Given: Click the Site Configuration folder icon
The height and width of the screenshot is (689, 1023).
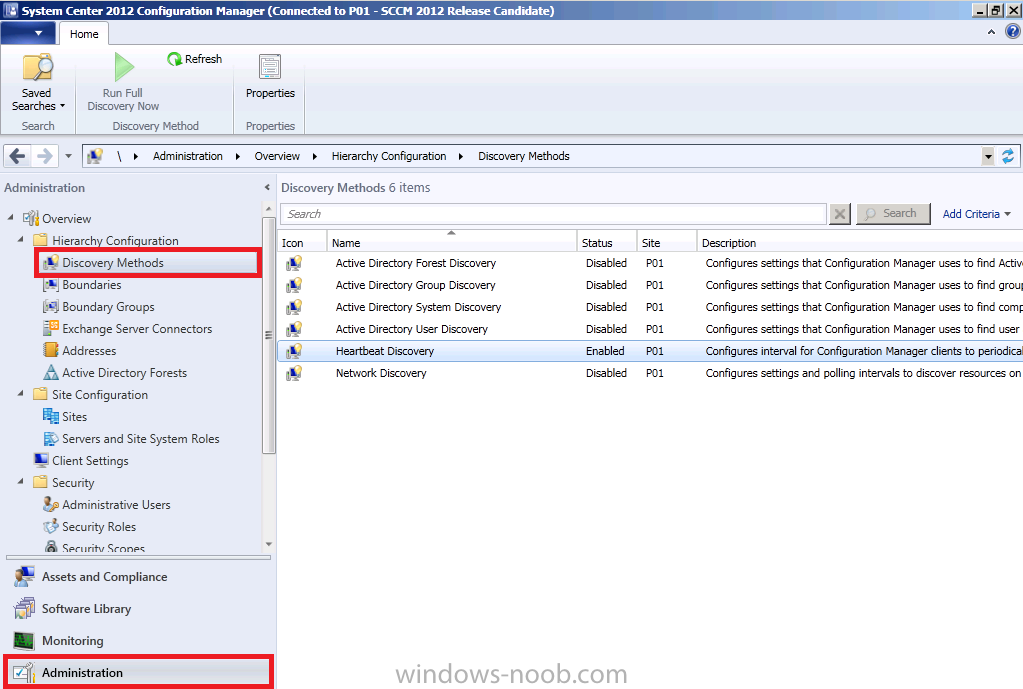Looking at the screenshot, I should click(x=40, y=394).
